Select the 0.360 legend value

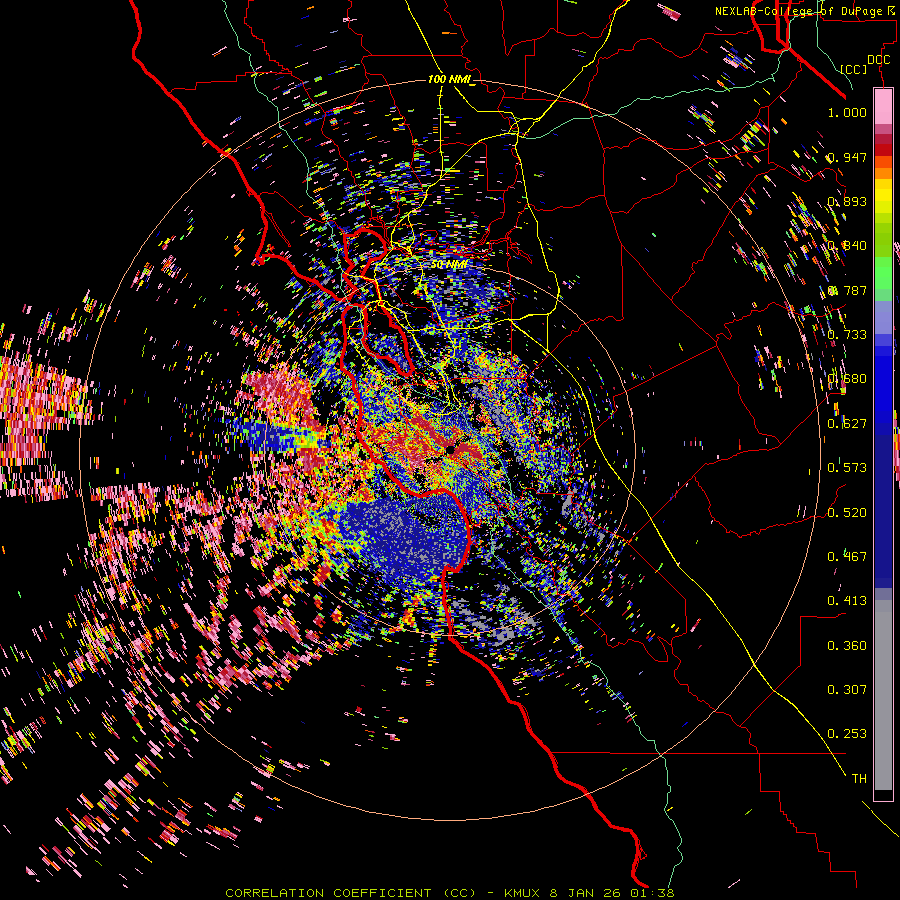847,646
